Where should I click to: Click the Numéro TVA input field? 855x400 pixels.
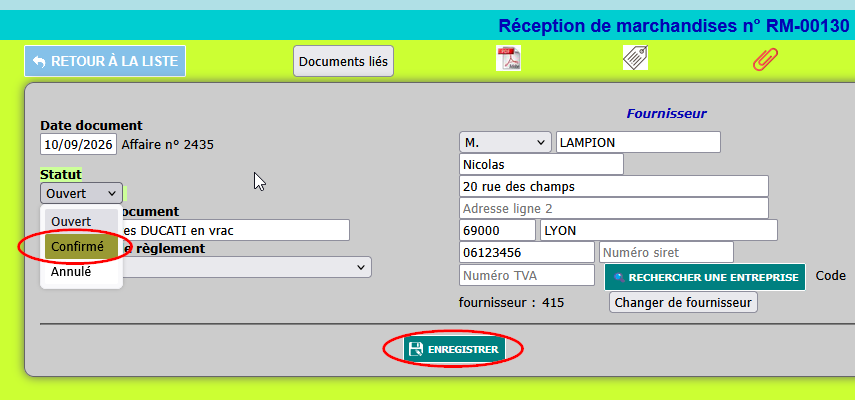click(x=527, y=275)
